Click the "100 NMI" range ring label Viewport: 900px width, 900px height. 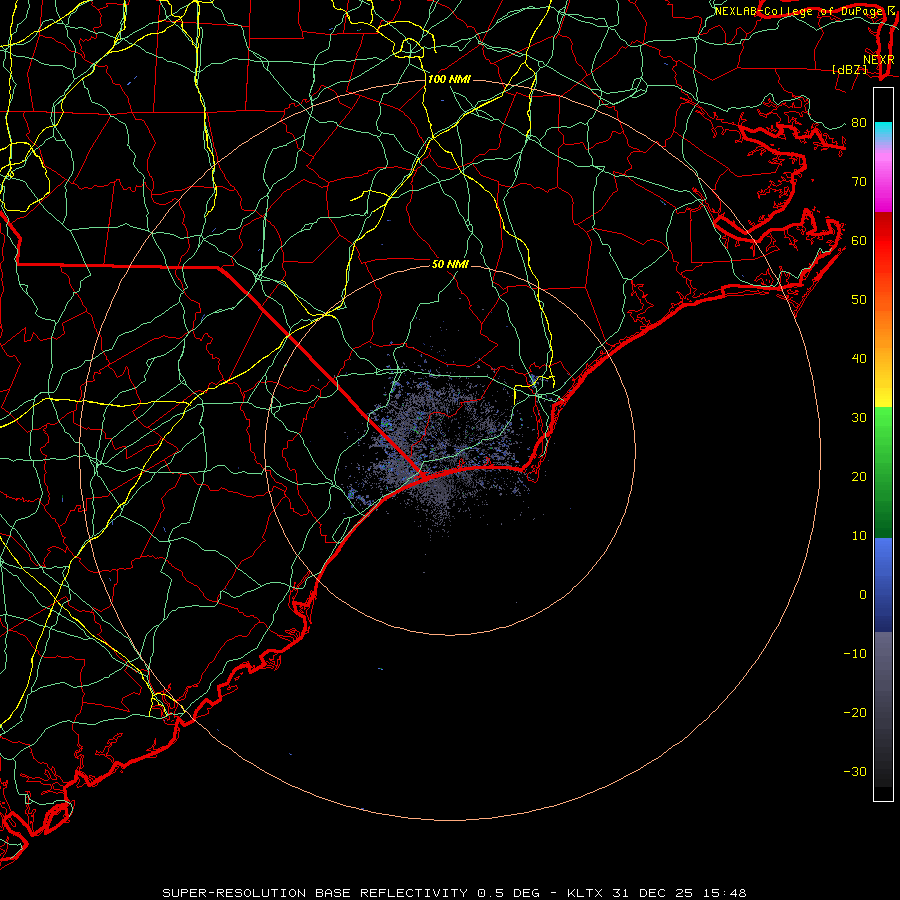pos(449,79)
